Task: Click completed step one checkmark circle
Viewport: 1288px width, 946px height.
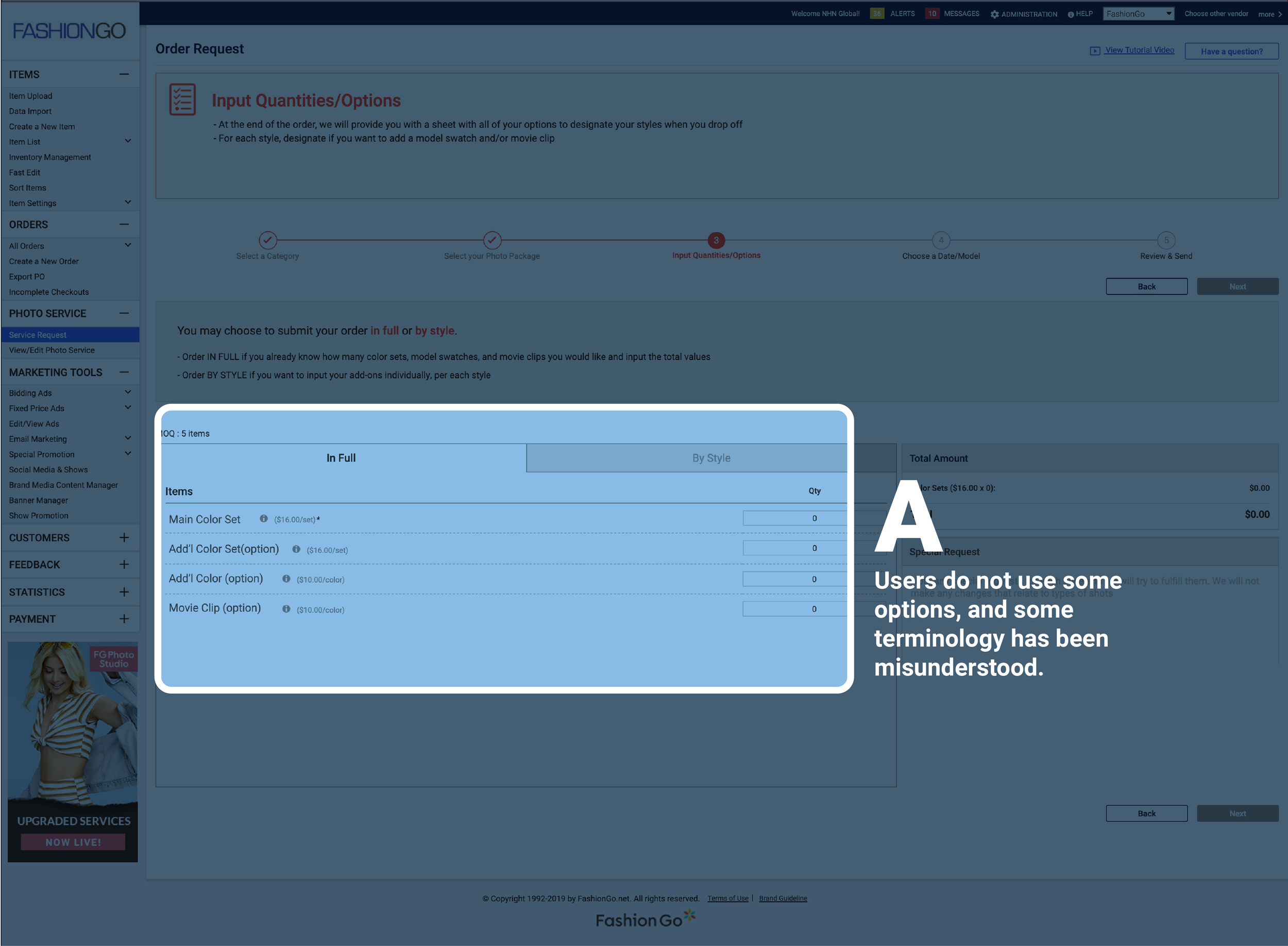Action: (267, 240)
